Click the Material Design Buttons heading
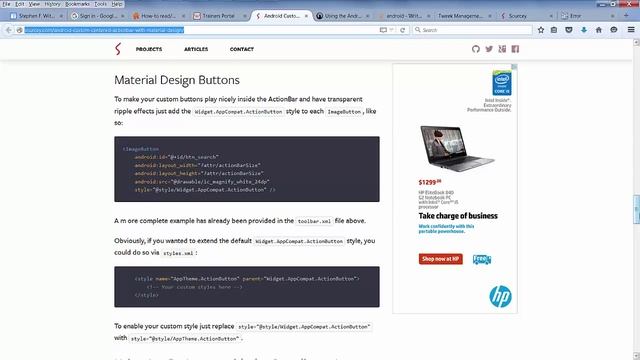The width and height of the screenshot is (640, 360). pos(177,80)
